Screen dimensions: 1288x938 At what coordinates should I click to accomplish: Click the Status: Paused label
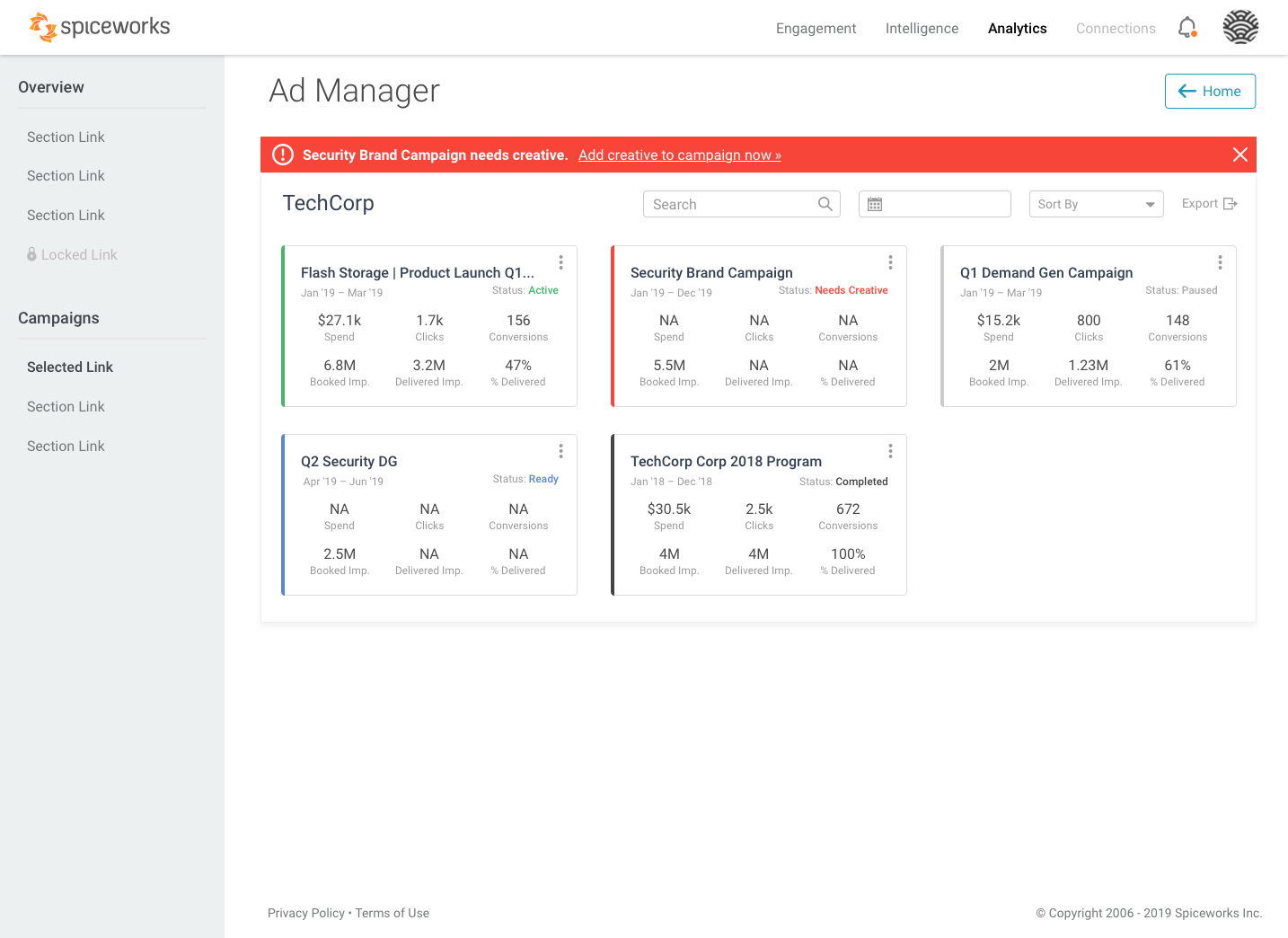click(1181, 290)
